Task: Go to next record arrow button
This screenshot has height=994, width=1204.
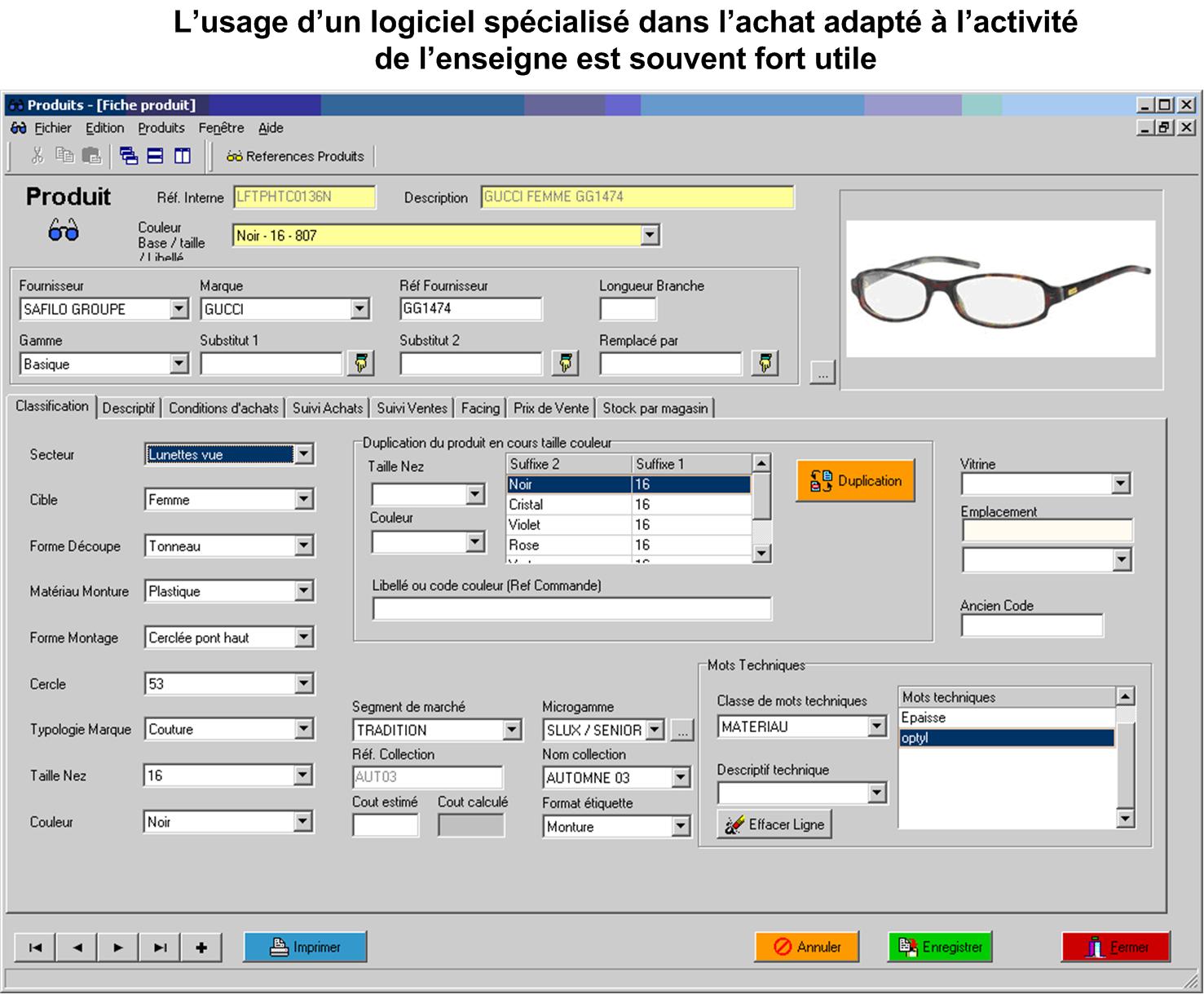Action: [118, 948]
